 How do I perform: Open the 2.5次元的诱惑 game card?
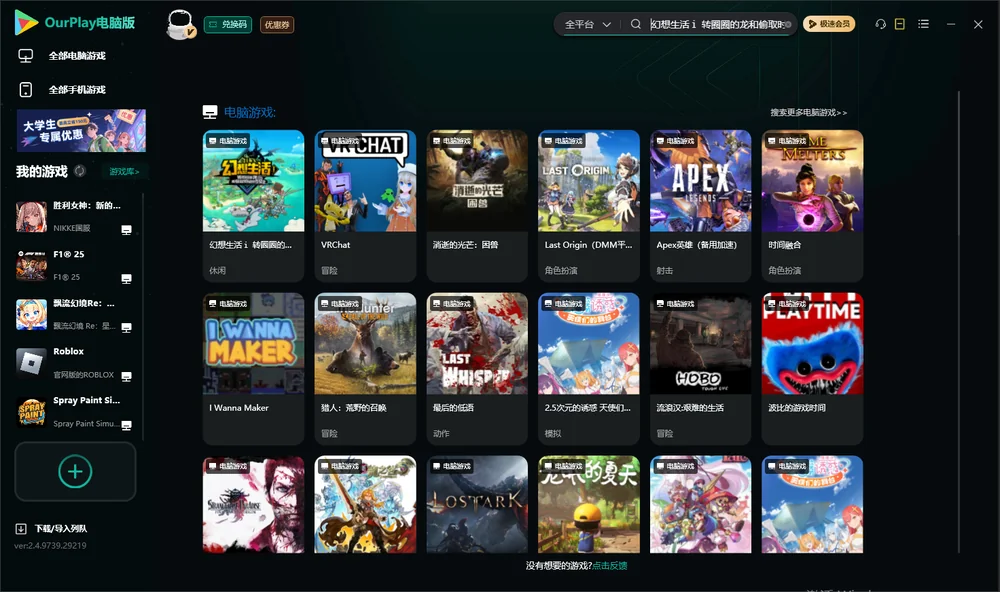click(589, 369)
